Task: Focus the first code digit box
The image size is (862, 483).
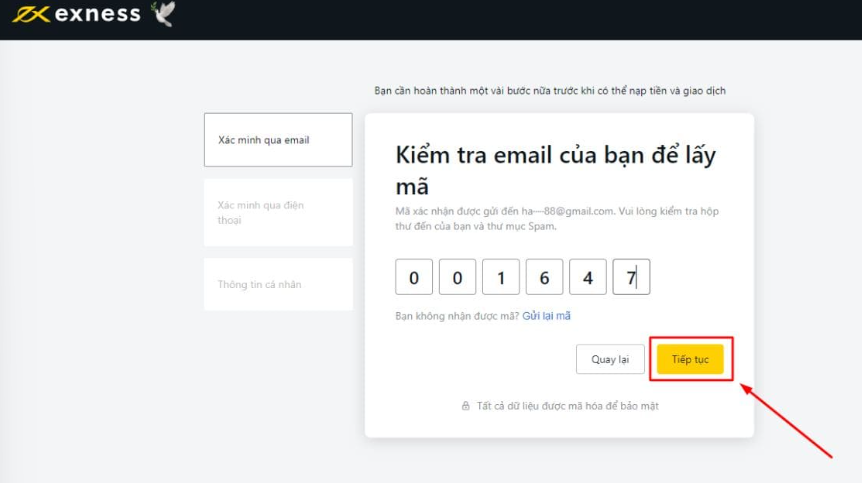Action: [x=414, y=277]
